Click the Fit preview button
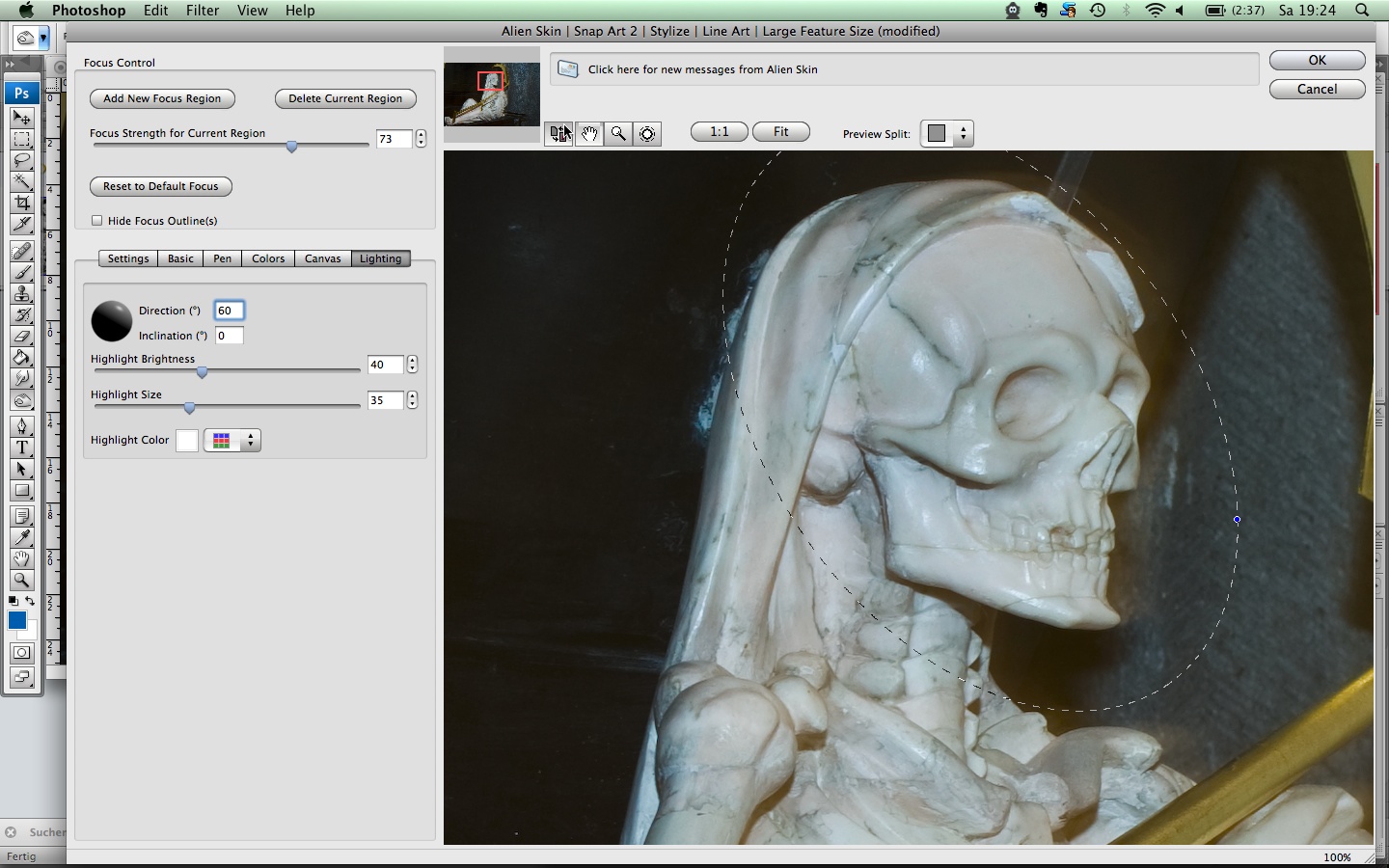 pyautogui.click(x=781, y=132)
